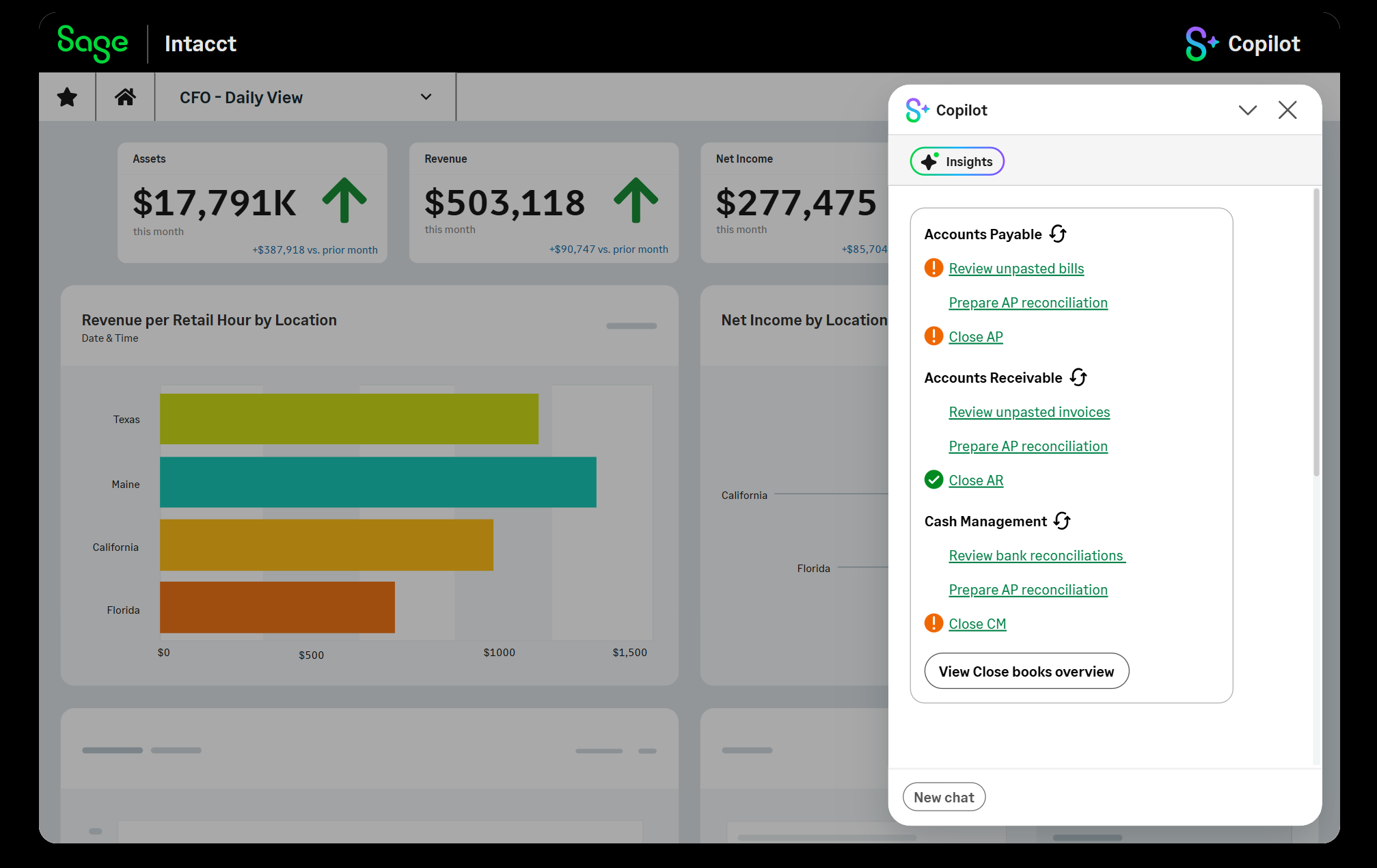The image size is (1377, 868).
Task: Open Prepare AP reconciliation under Cash Management
Action: click(x=1028, y=590)
